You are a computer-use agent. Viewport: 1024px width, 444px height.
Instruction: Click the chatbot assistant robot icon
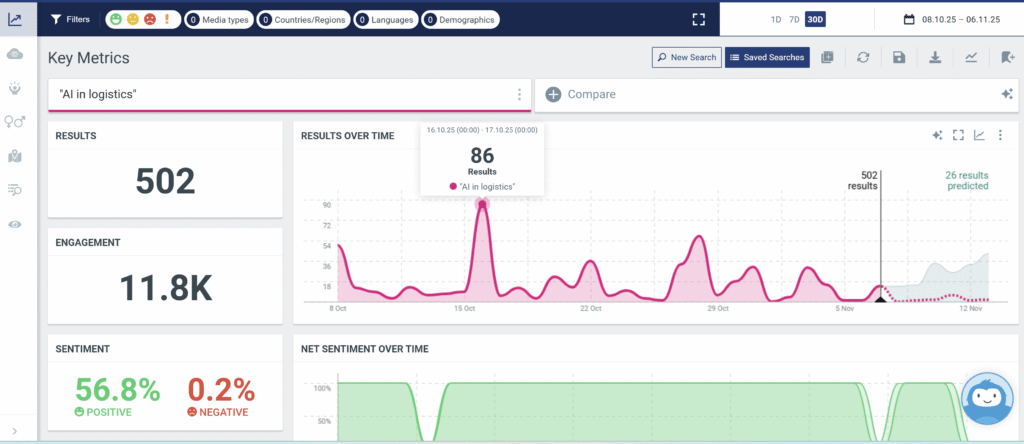click(988, 398)
